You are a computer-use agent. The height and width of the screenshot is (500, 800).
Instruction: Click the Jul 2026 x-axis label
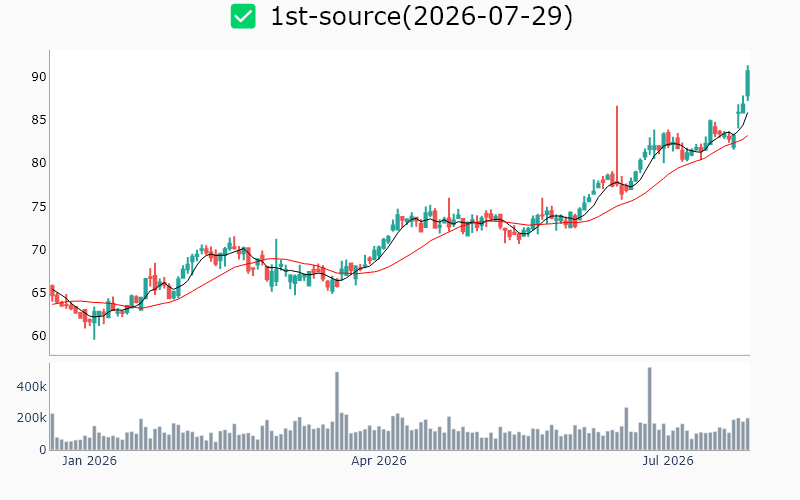click(x=667, y=461)
